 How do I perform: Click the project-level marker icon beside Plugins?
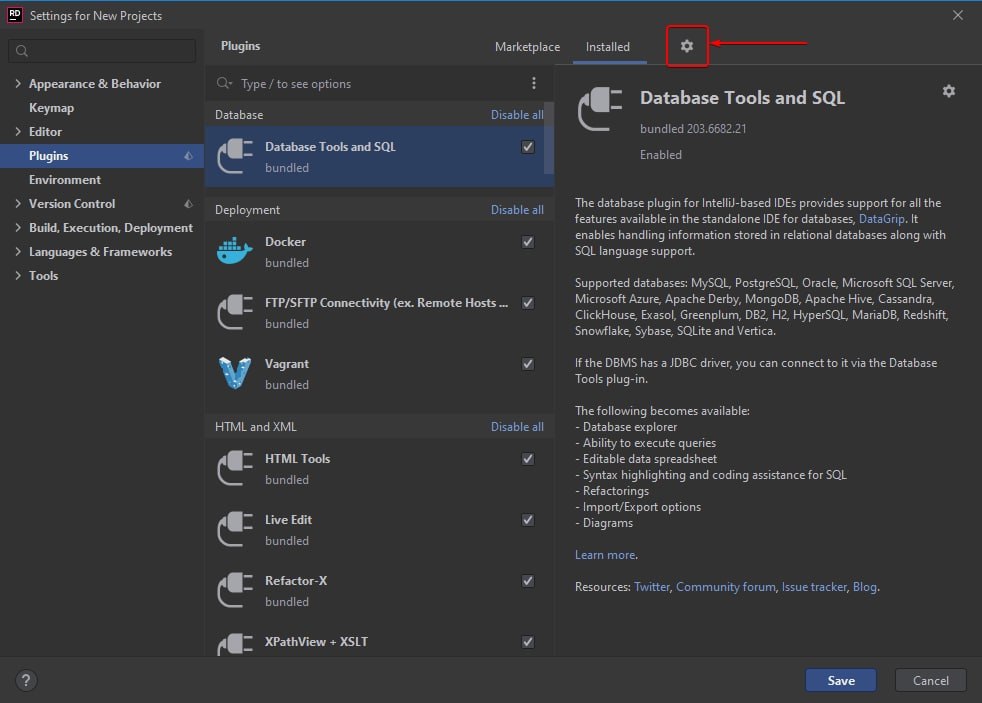click(x=189, y=156)
